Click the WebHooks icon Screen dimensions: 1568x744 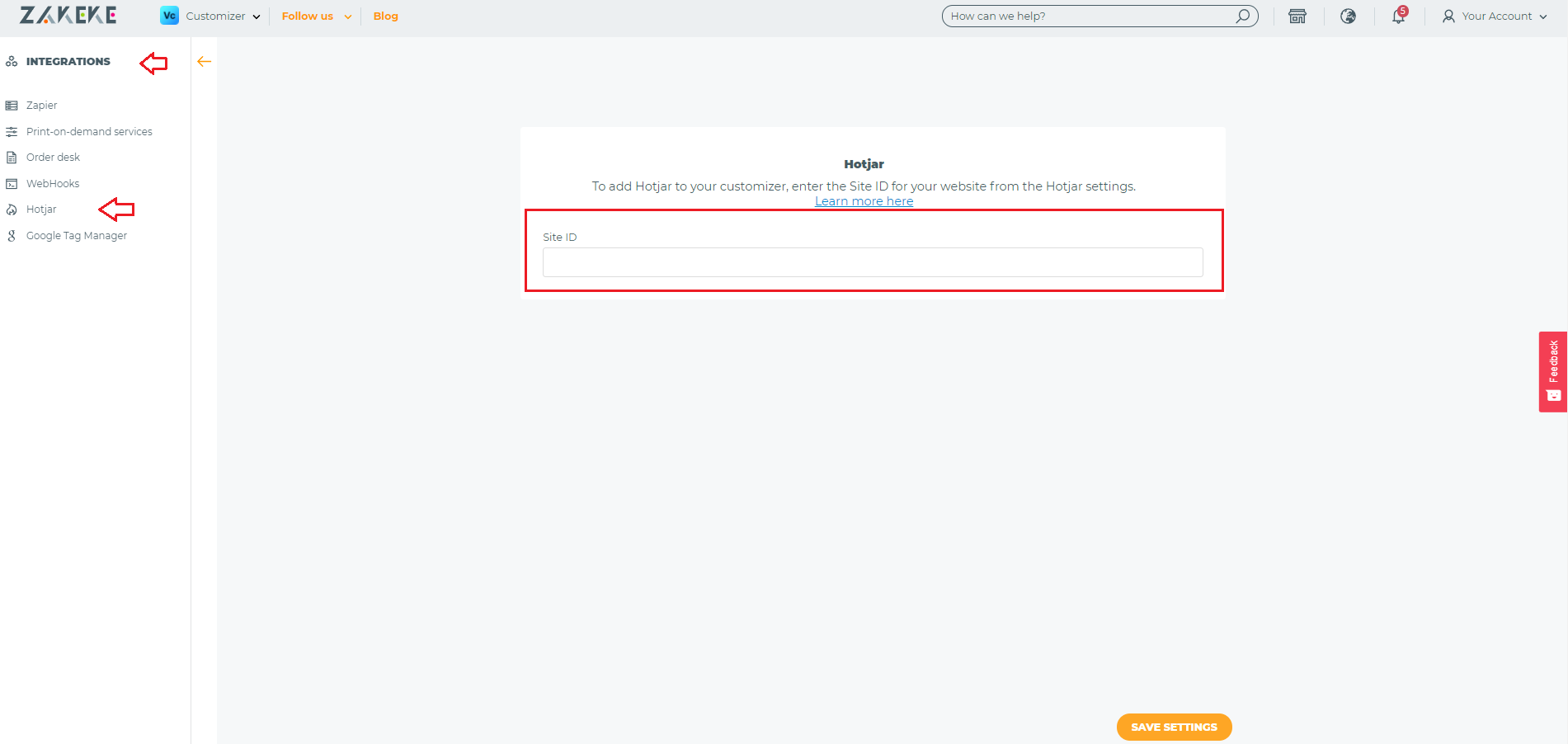click(12, 183)
